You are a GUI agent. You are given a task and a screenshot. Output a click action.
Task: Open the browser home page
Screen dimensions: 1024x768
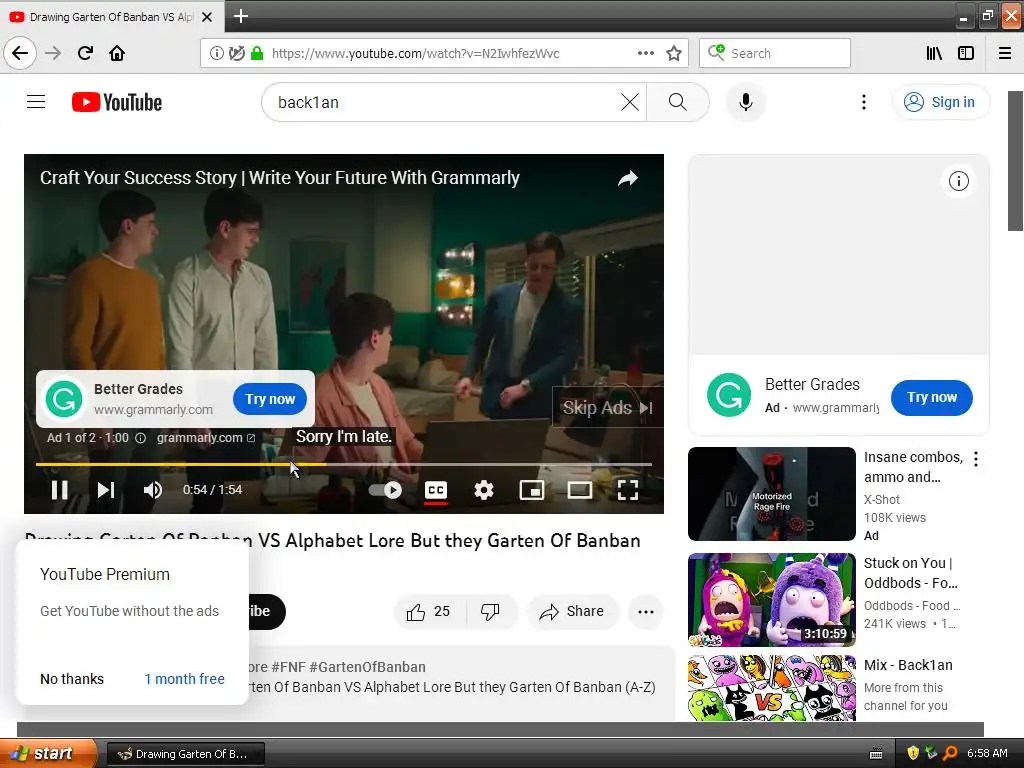coord(117,53)
